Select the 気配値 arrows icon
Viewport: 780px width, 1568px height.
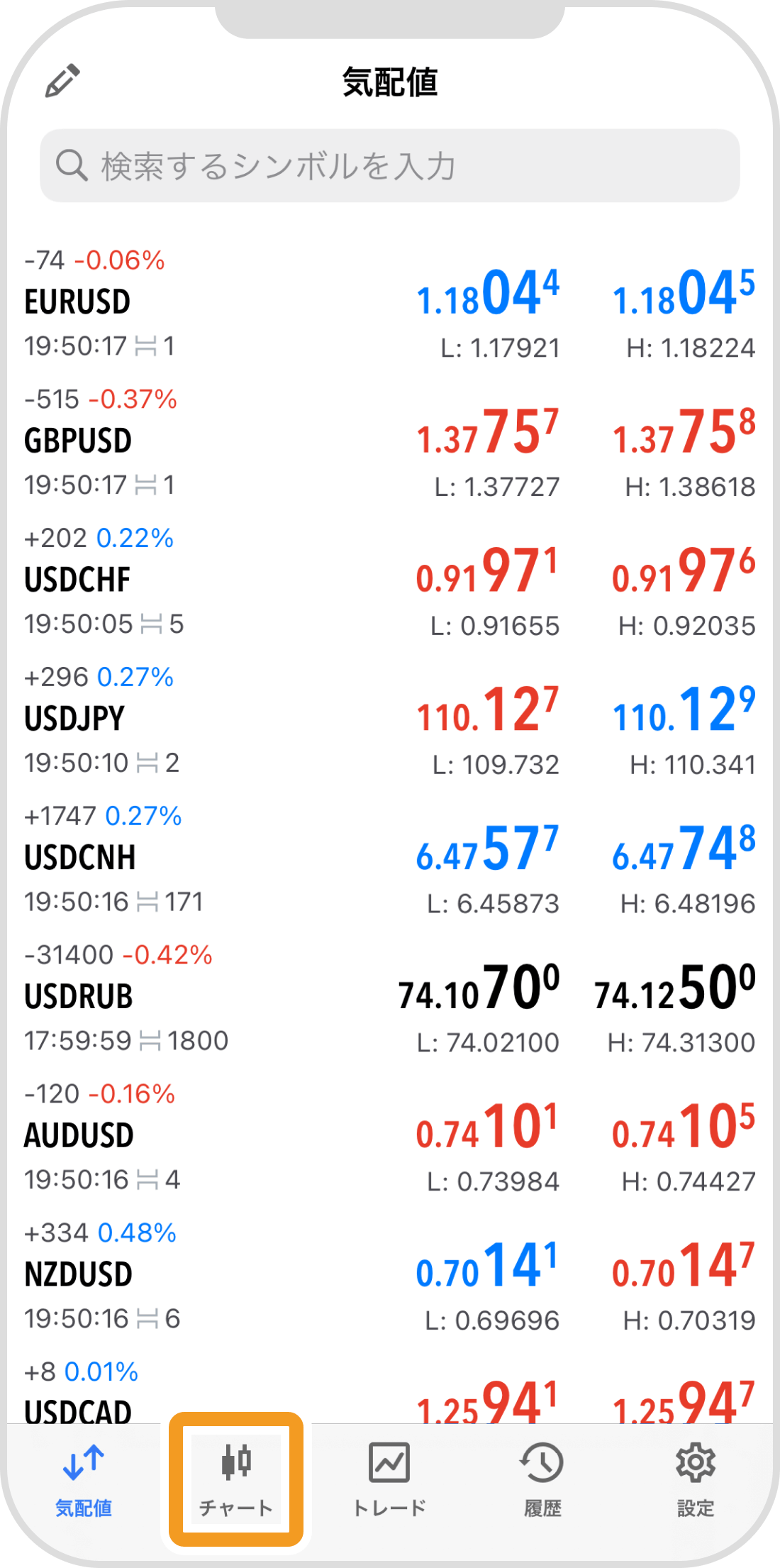(84, 1462)
